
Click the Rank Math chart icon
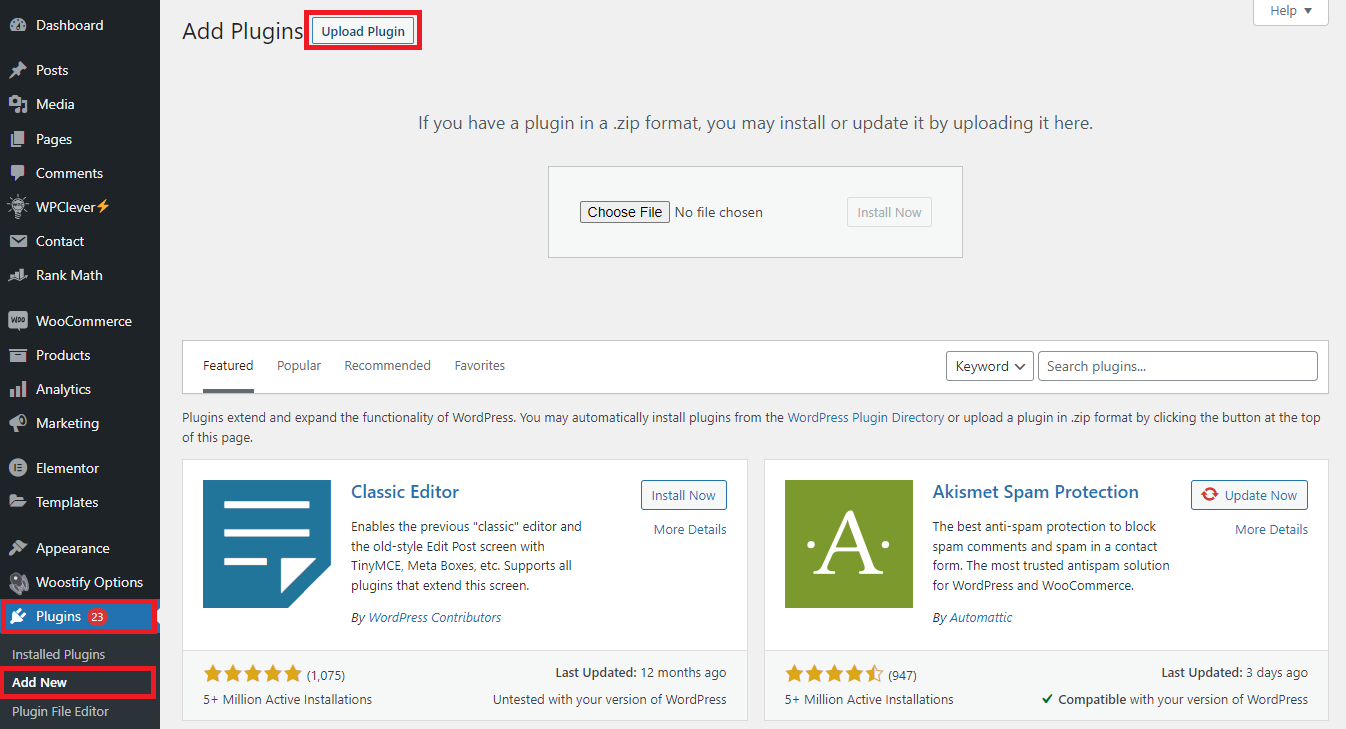point(18,275)
